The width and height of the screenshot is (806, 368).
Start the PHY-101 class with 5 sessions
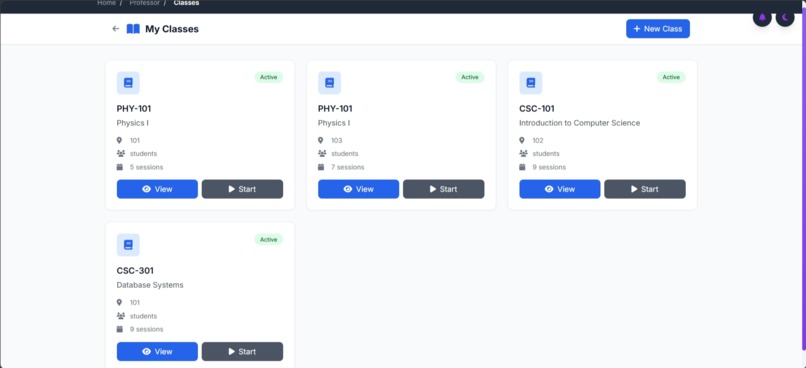point(242,189)
